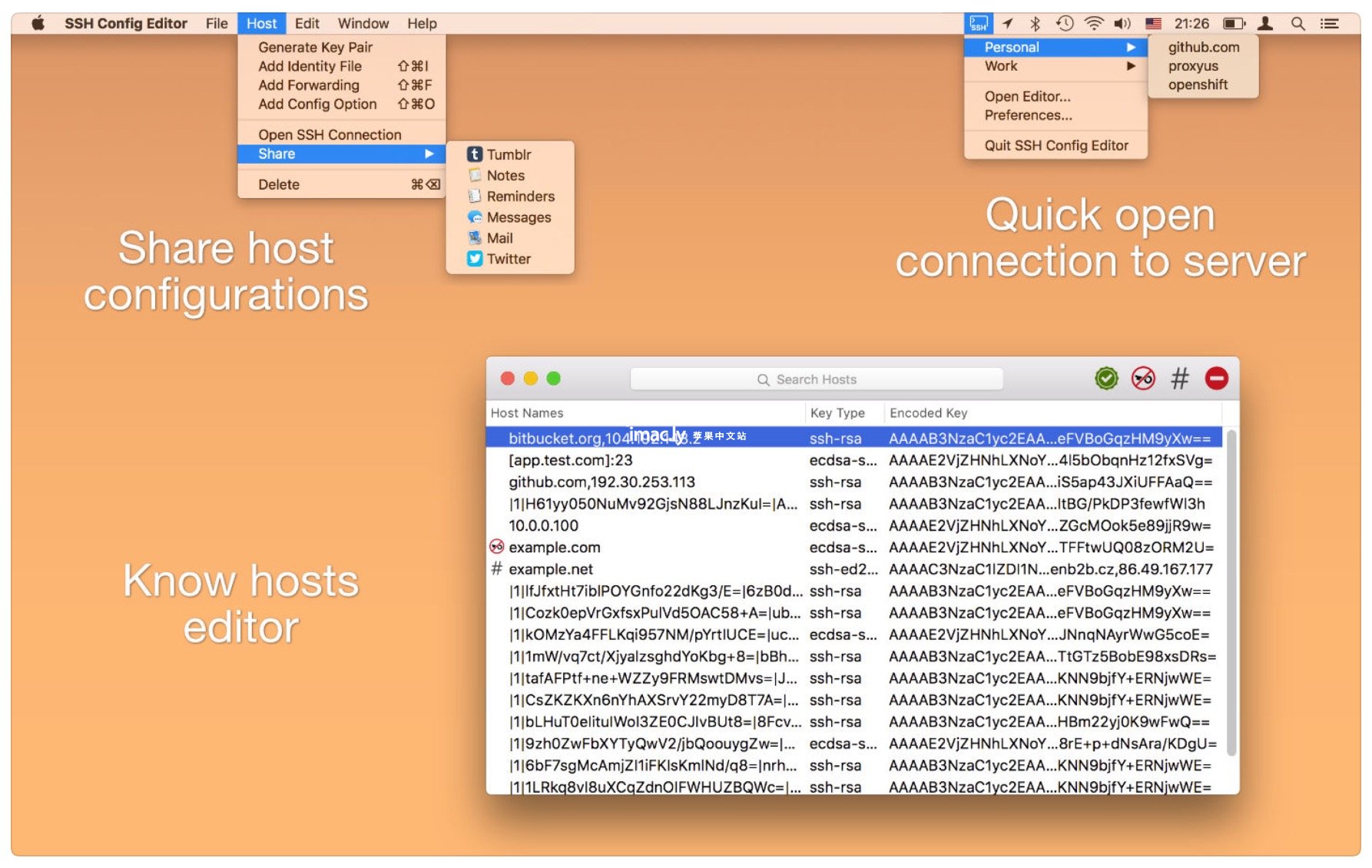
Task: Click the SSH Config Editor menu bar status icon
Action: tap(978, 23)
